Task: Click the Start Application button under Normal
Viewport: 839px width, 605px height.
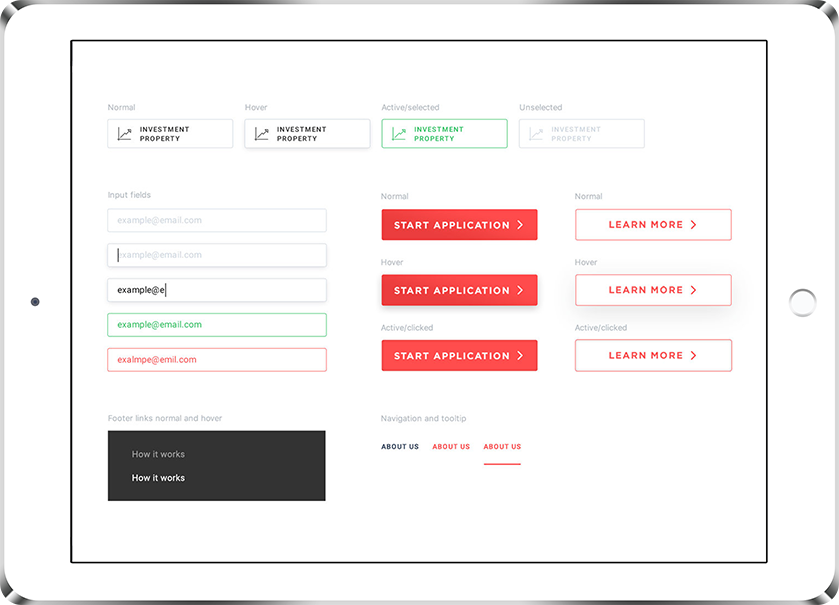Action: click(459, 225)
